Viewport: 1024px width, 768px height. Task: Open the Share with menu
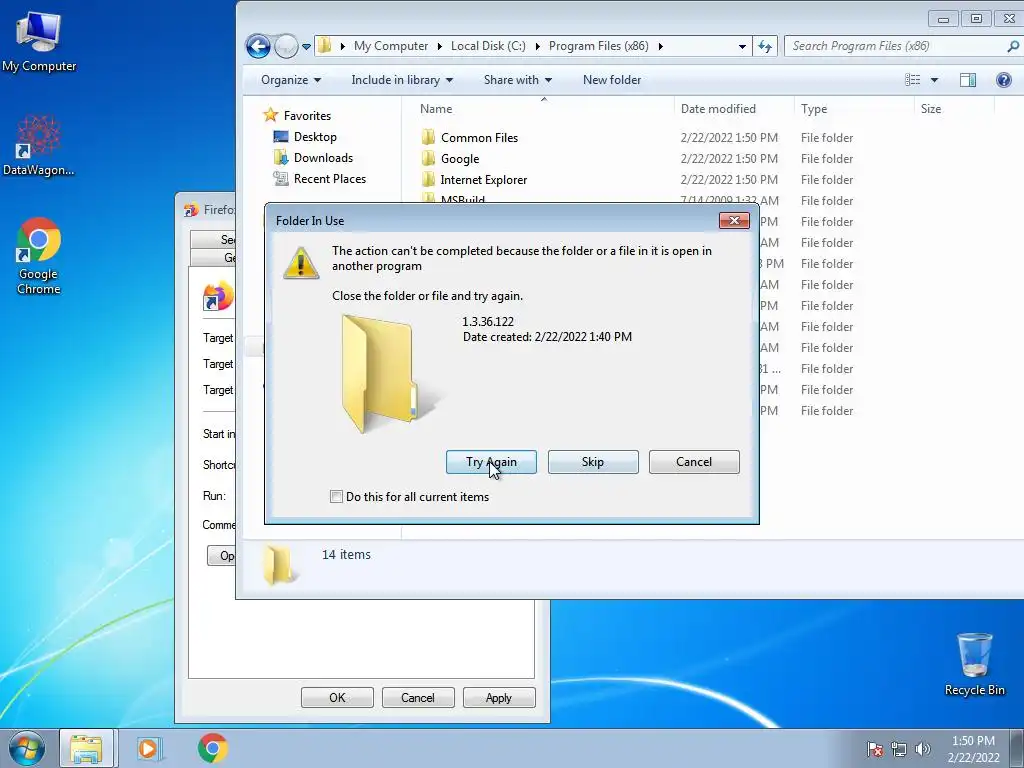(517, 80)
